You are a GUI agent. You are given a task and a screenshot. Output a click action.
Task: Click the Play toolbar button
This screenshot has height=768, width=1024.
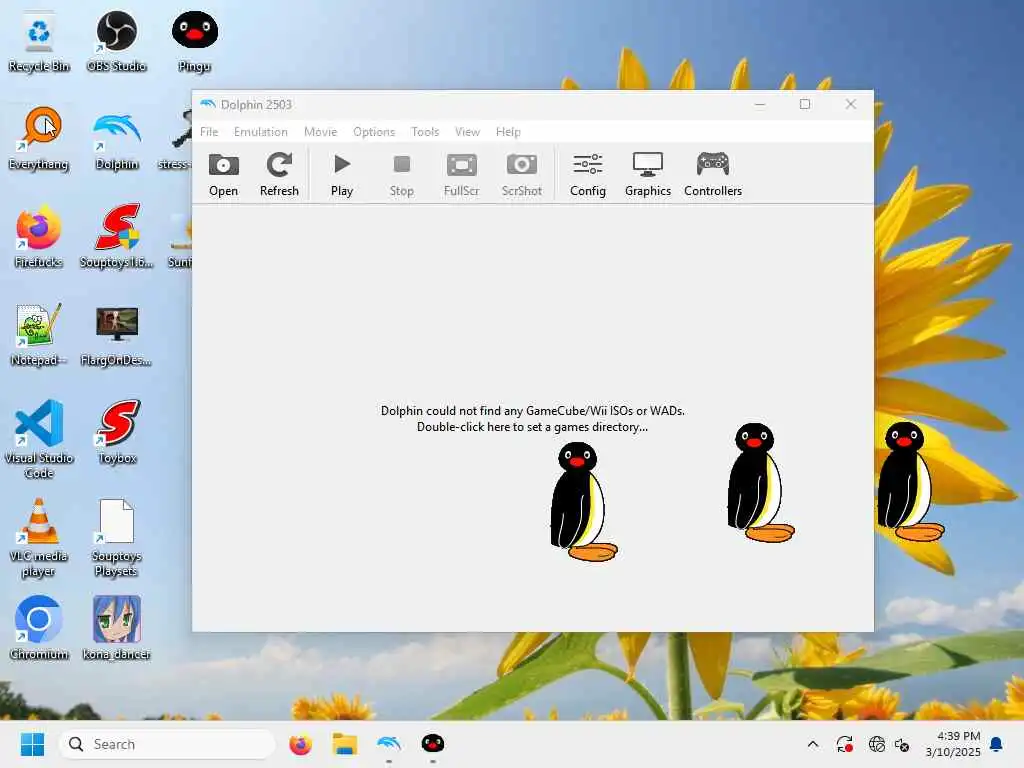pyautogui.click(x=342, y=174)
